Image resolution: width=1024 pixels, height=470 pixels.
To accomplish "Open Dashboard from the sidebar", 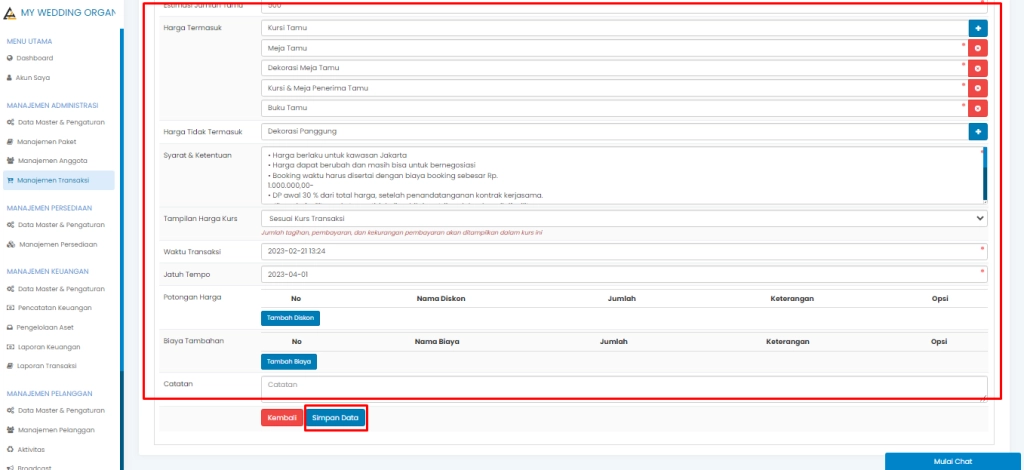I will tap(34, 58).
